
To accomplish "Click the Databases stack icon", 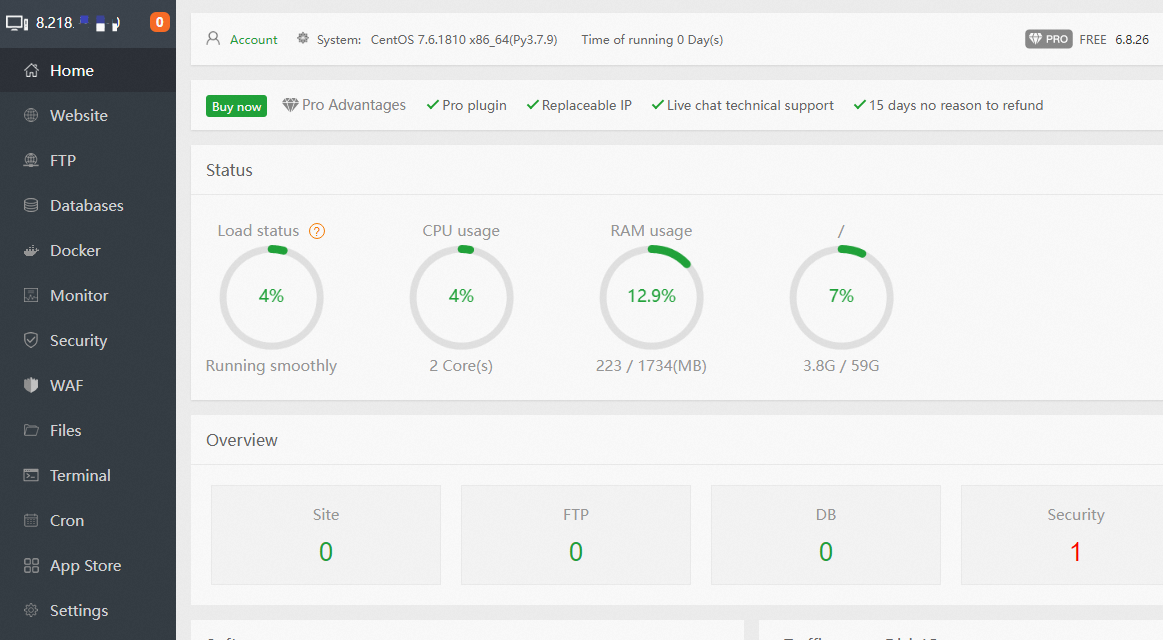I will point(31,205).
